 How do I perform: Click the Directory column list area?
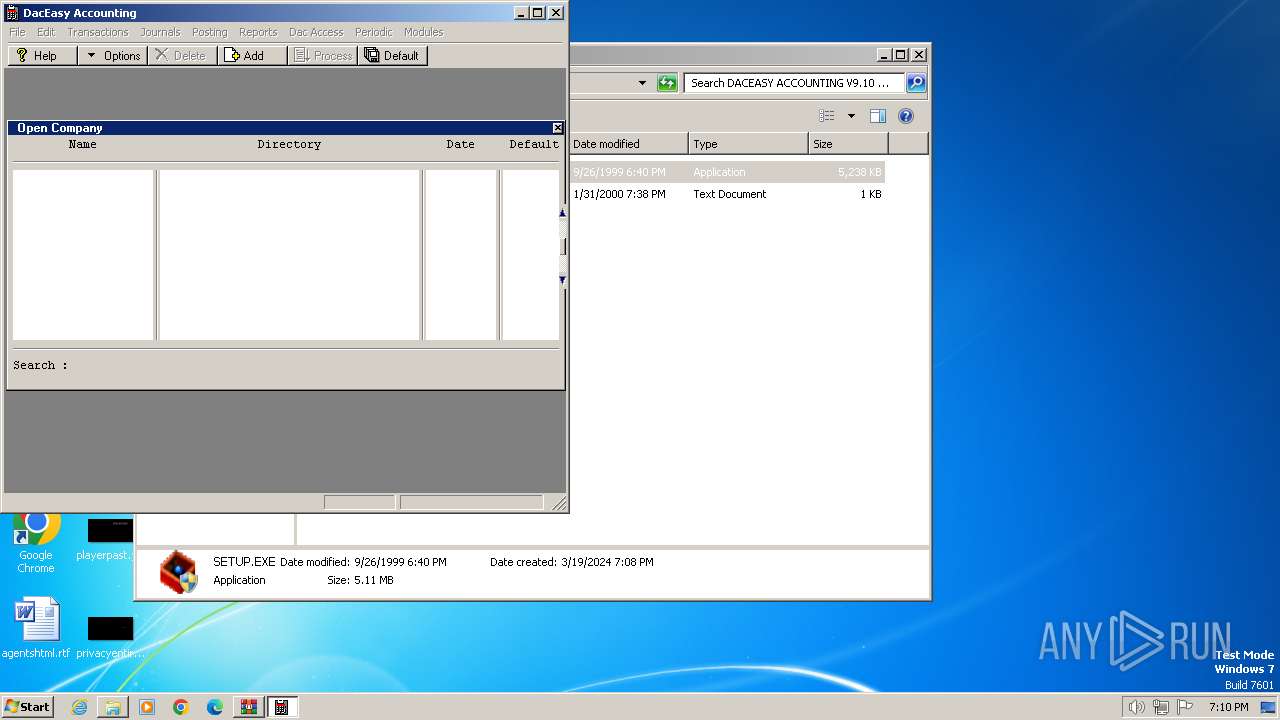pos(289,255)
